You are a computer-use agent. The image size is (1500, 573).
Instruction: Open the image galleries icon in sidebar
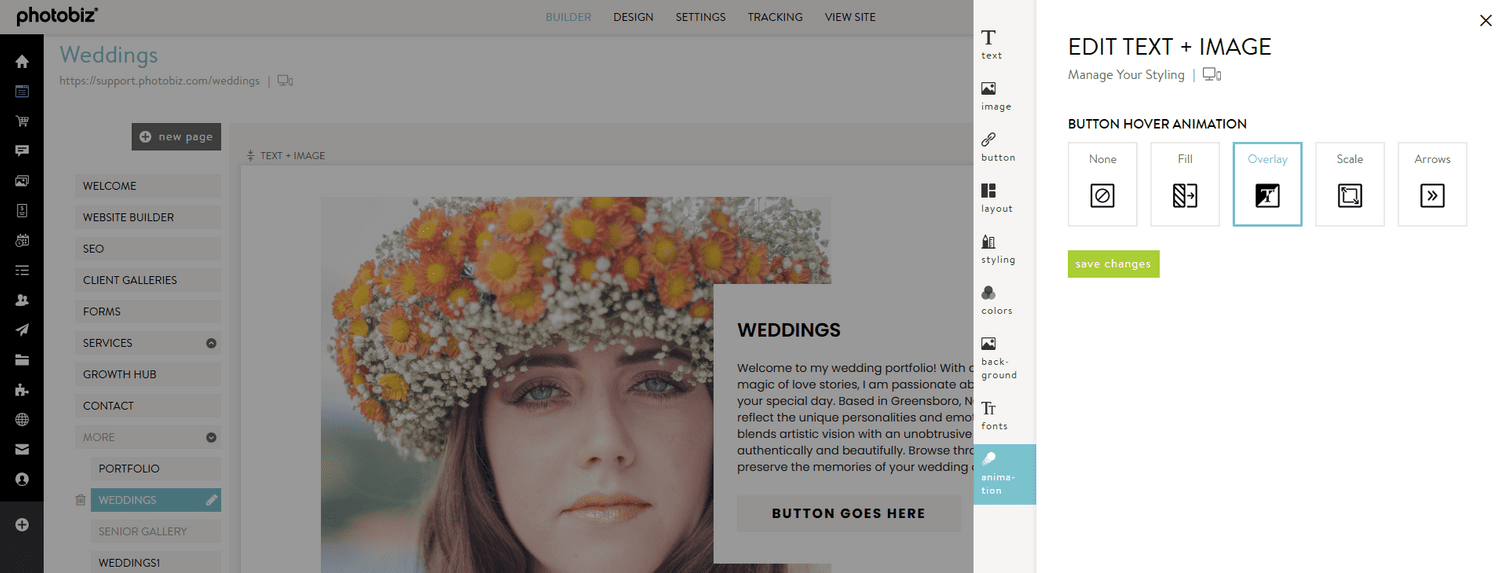click(x=22, y=181)
